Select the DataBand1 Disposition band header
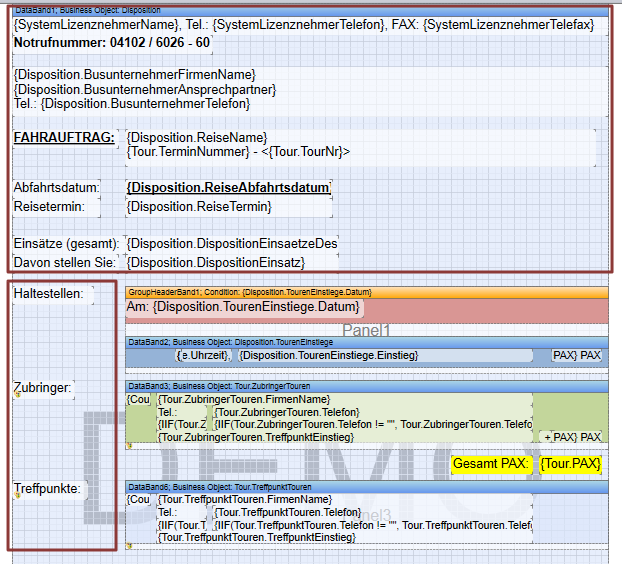622x564 pixels. pos(311,11)
